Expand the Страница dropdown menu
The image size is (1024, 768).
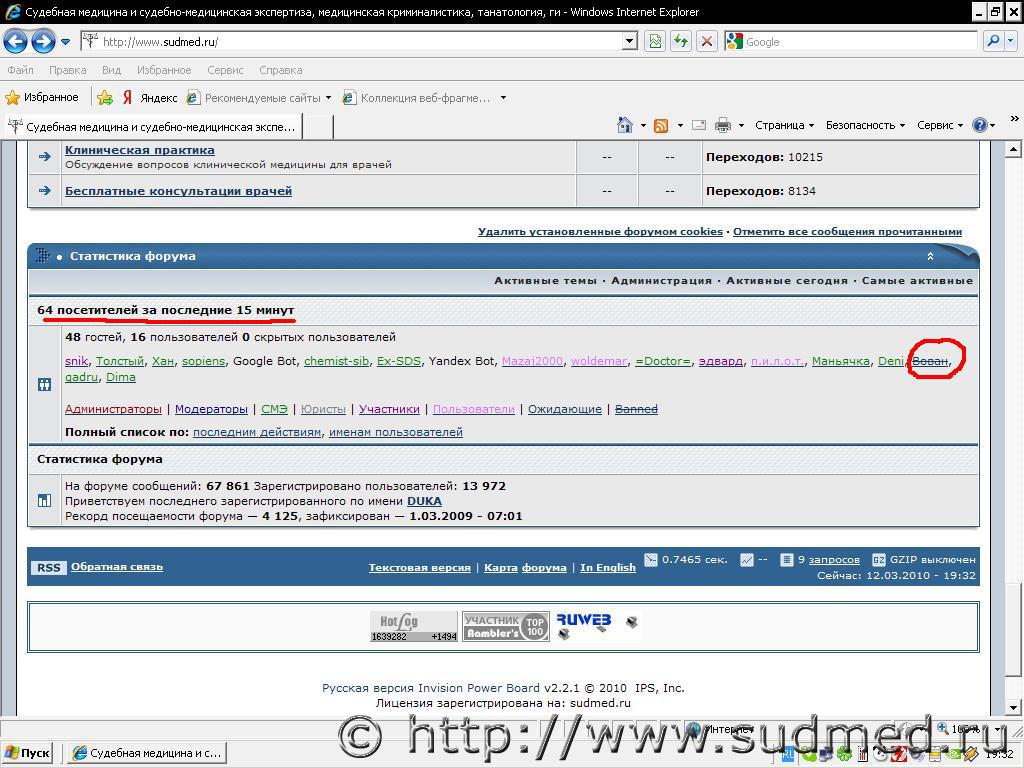coord(785,125)
